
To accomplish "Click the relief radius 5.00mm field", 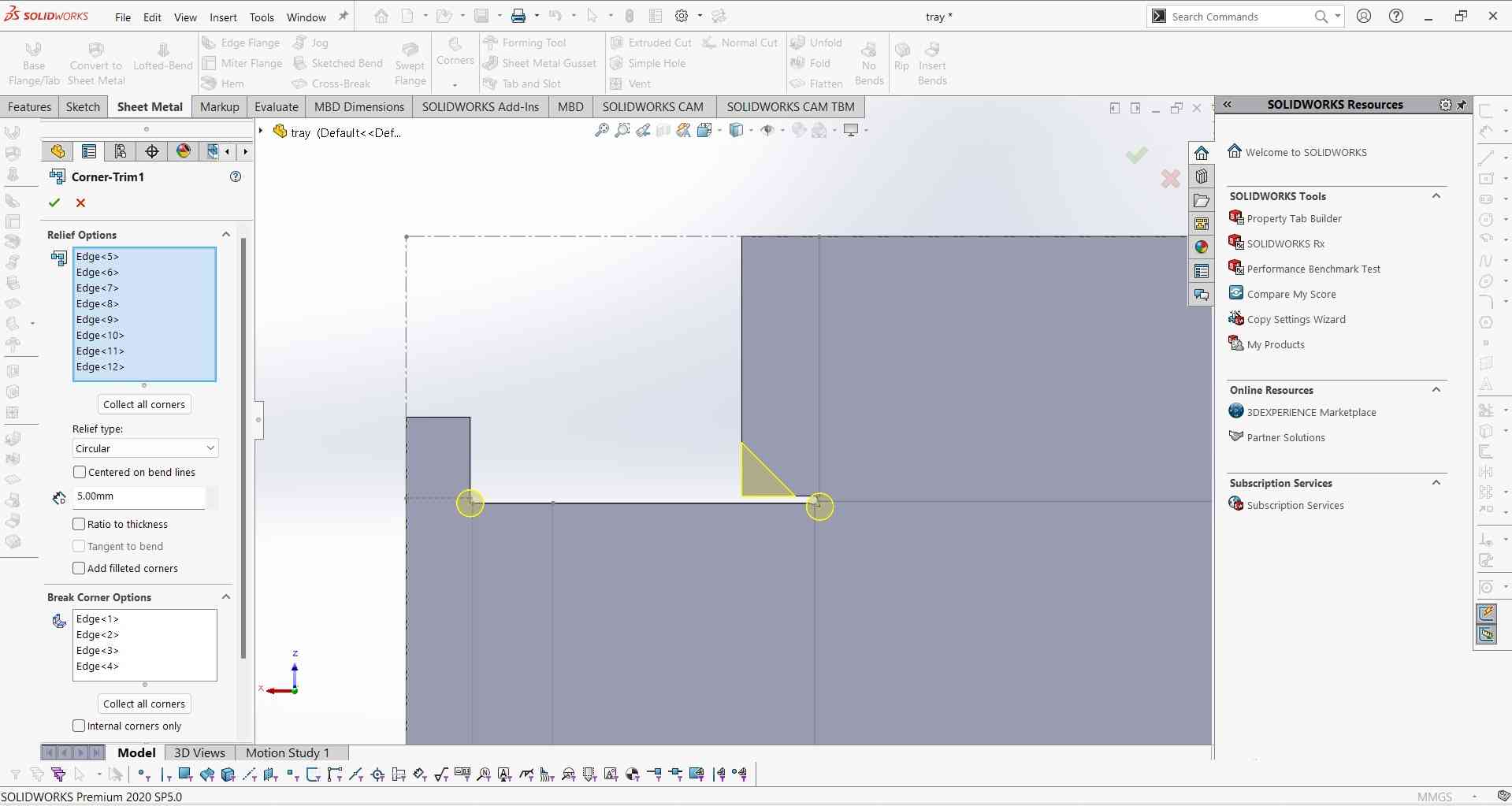I will (139, 496).
